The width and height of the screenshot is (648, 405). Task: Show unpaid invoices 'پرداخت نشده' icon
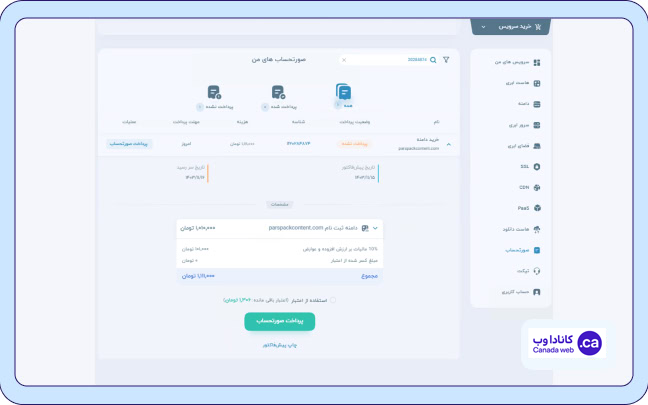pyautogui.click(x=214, y=94)
